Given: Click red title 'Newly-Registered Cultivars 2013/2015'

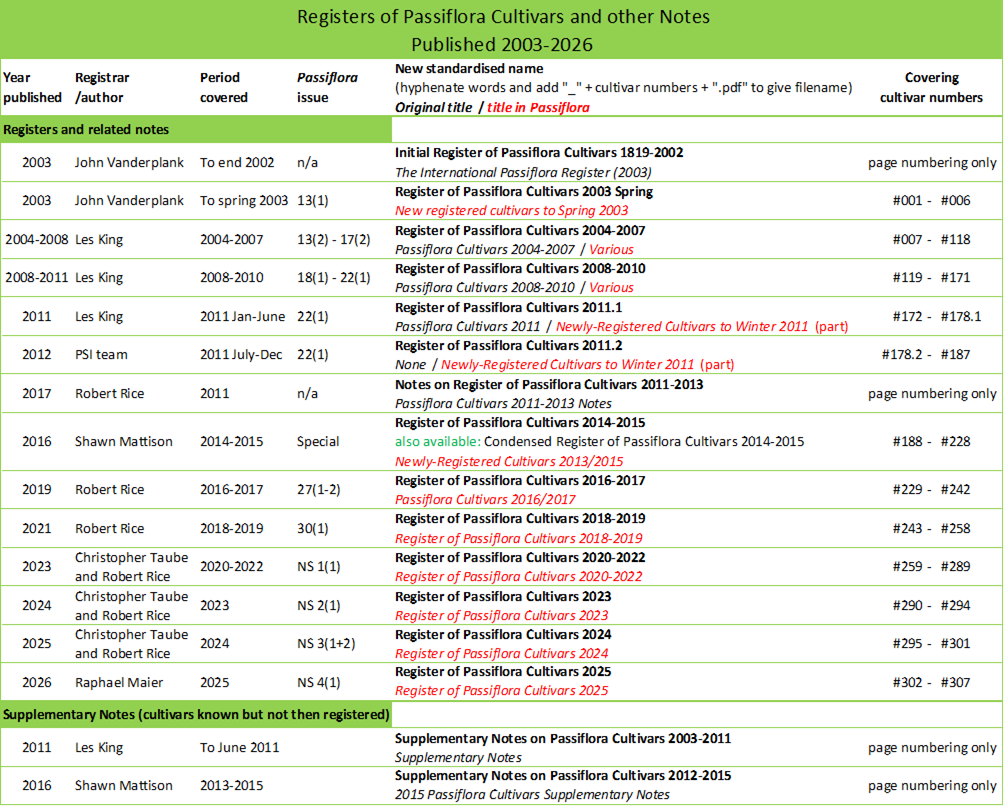Looking at the screenshot, I should [x=509, y=462].
